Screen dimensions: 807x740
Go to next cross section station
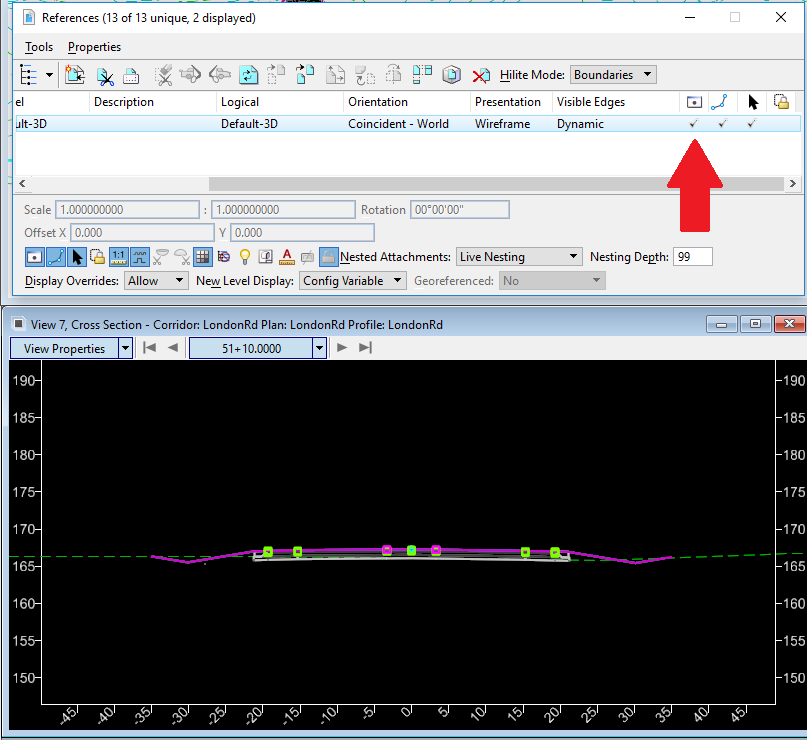tap(342, 348)
